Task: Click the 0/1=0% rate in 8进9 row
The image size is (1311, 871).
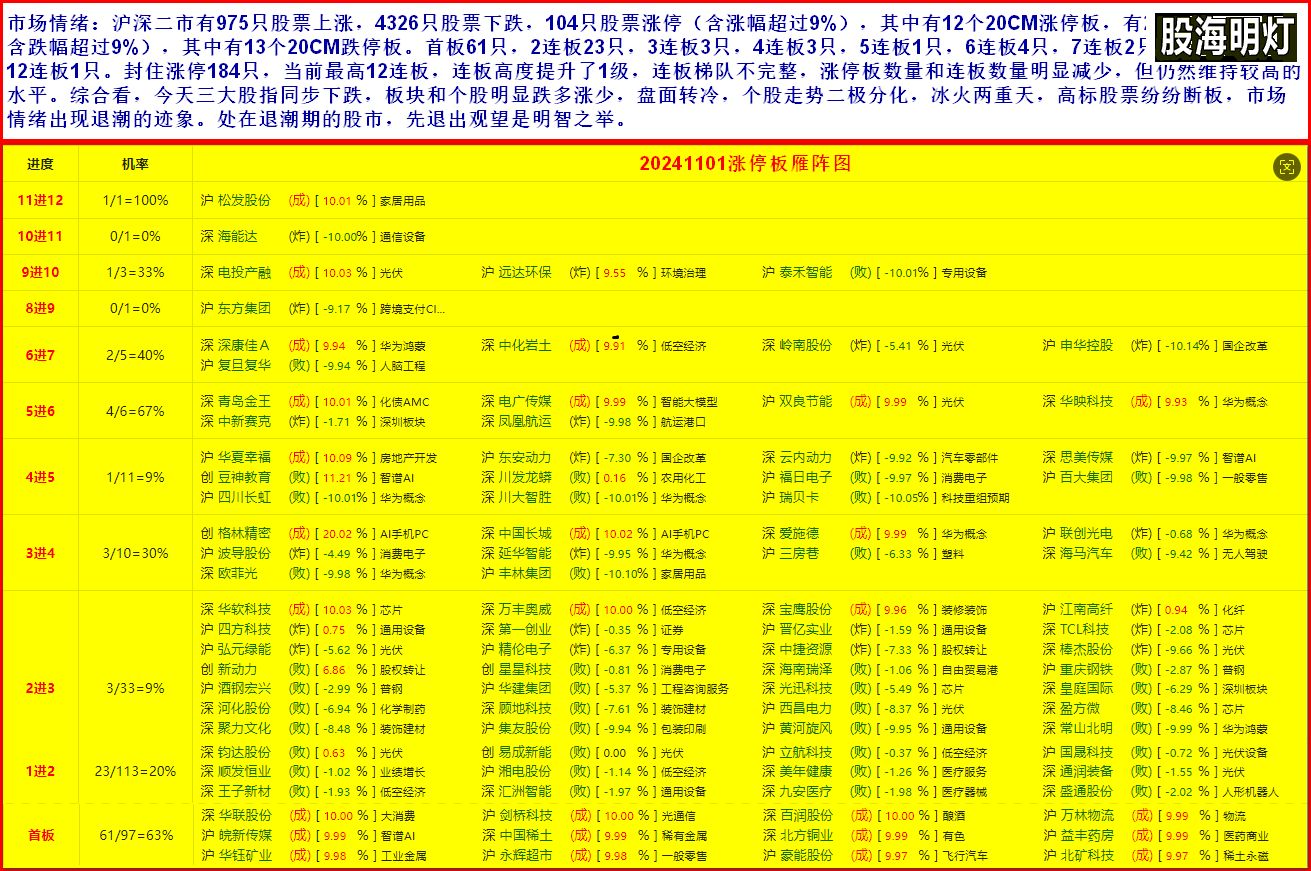Action: [135, 308]
